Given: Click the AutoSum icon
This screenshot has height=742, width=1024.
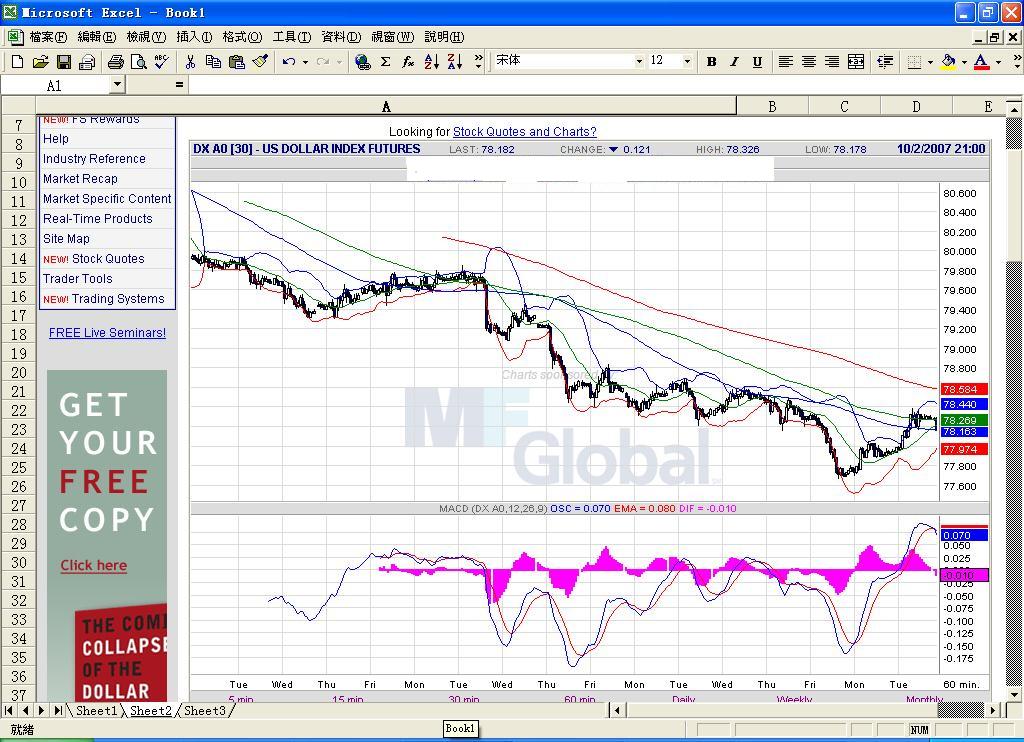Looking at the screenshot, I should click(385, 61).
